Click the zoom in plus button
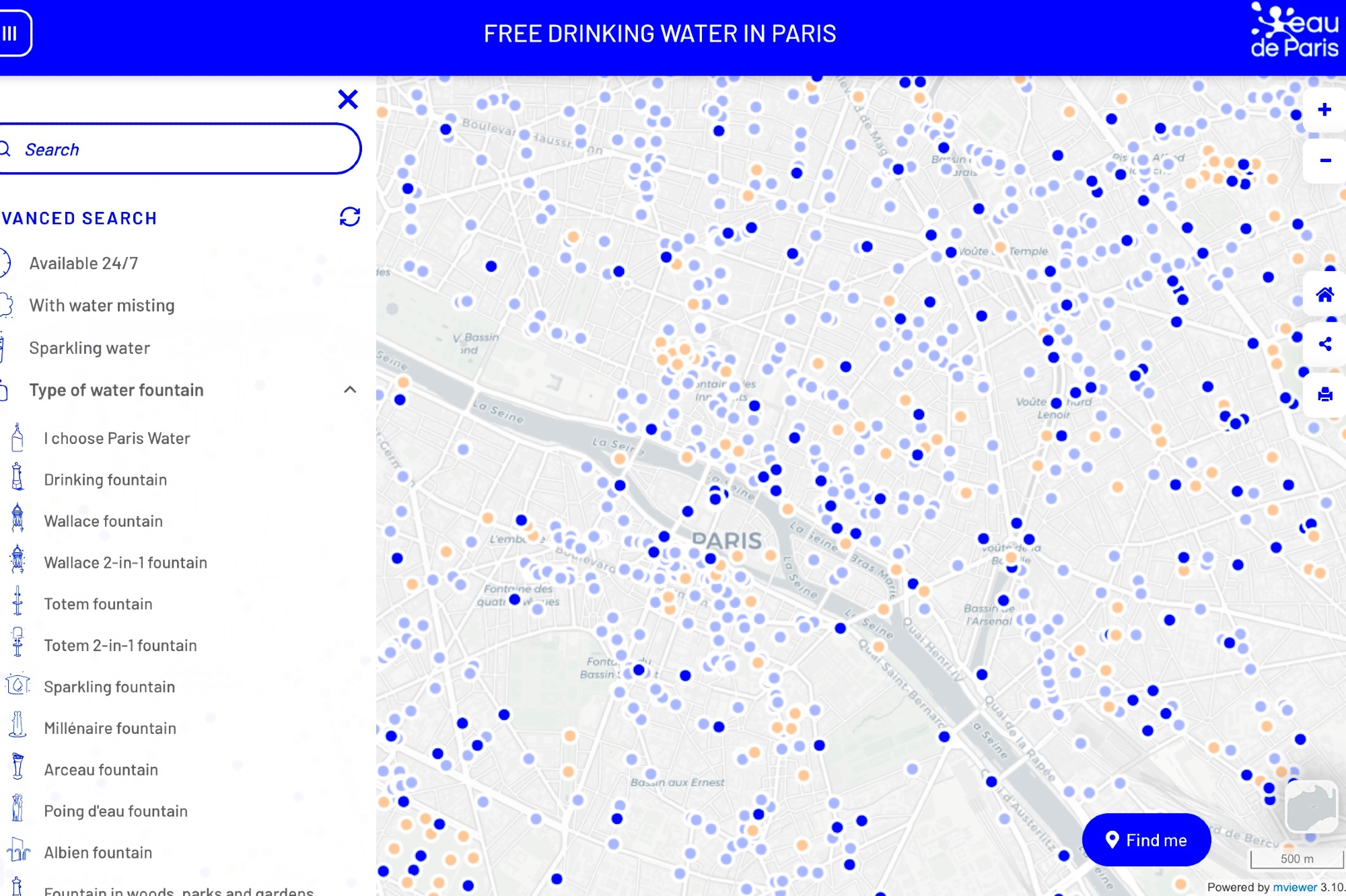Viewport: 1346px width, 896px height. point(1324,110)
